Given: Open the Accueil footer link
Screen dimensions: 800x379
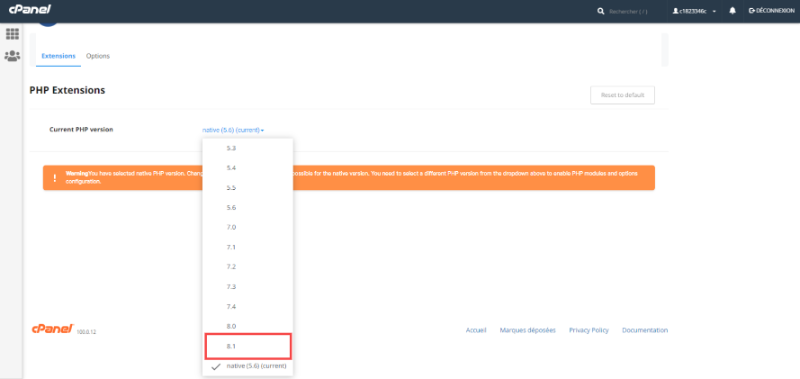Looking at the screenshot, I should coord(476,330).
